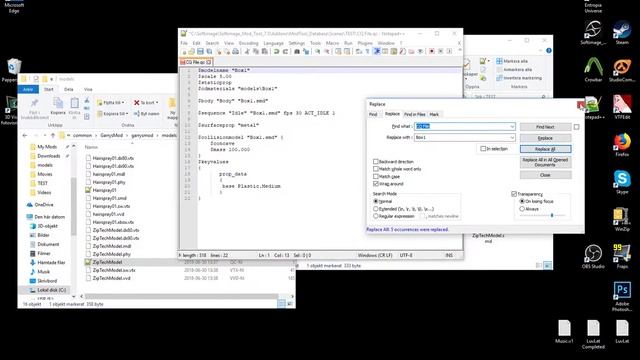Open the OBS Studio desktop icon

click(x=593, y=256)
